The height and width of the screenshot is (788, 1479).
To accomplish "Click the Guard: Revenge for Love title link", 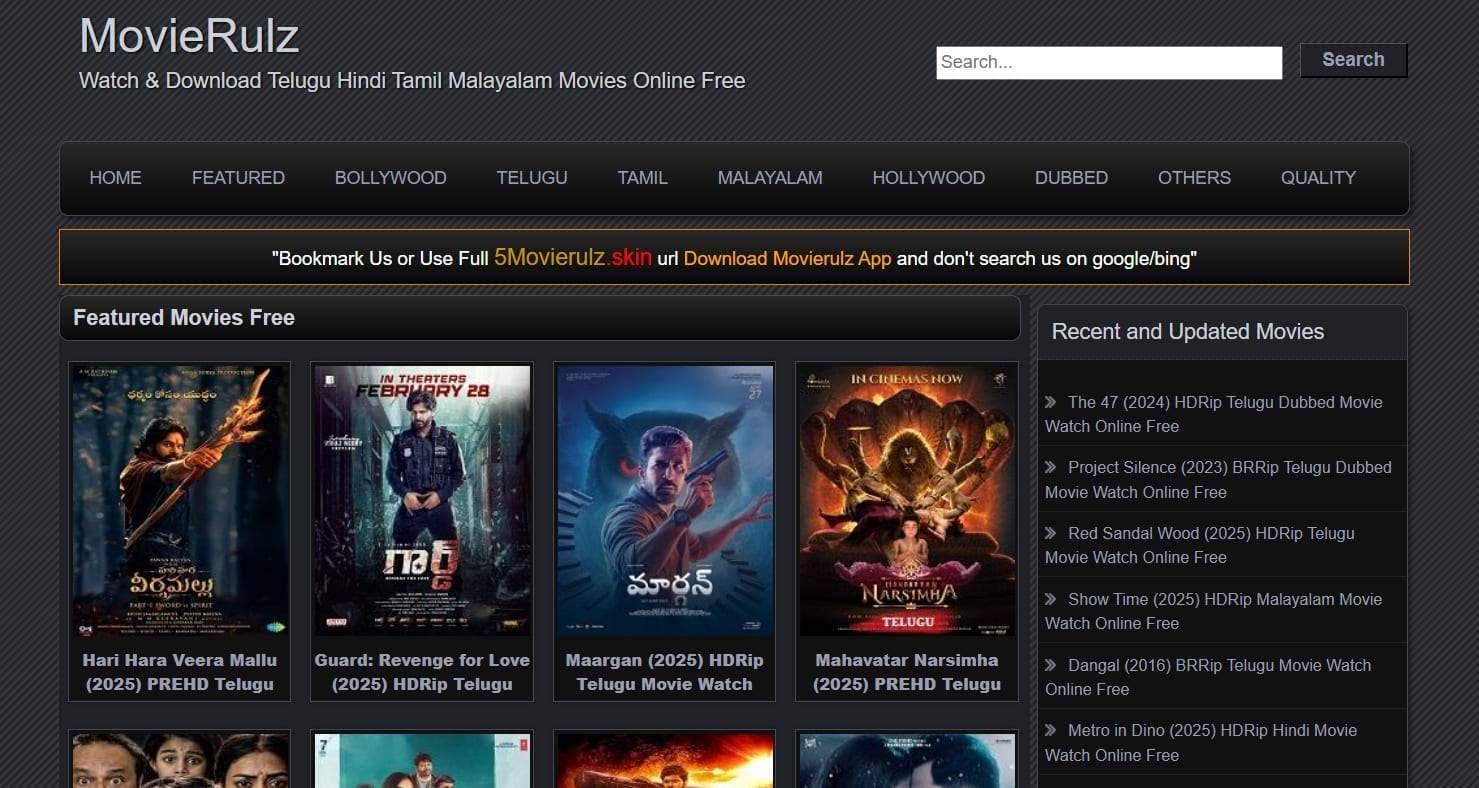I will 422,672.
